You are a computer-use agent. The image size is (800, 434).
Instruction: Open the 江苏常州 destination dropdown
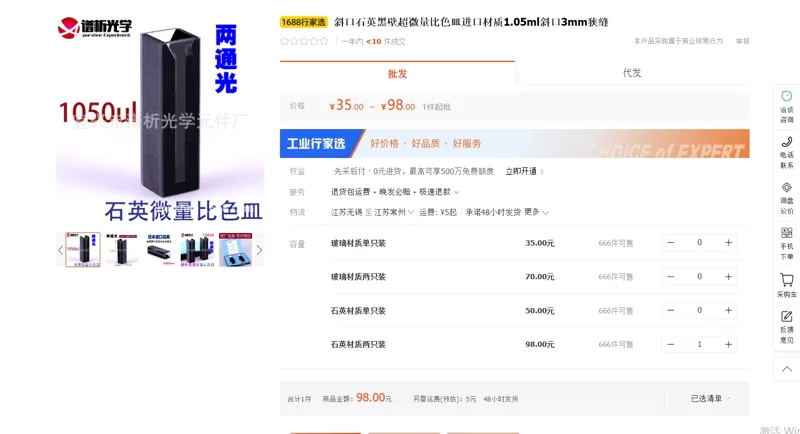(393, 212)
